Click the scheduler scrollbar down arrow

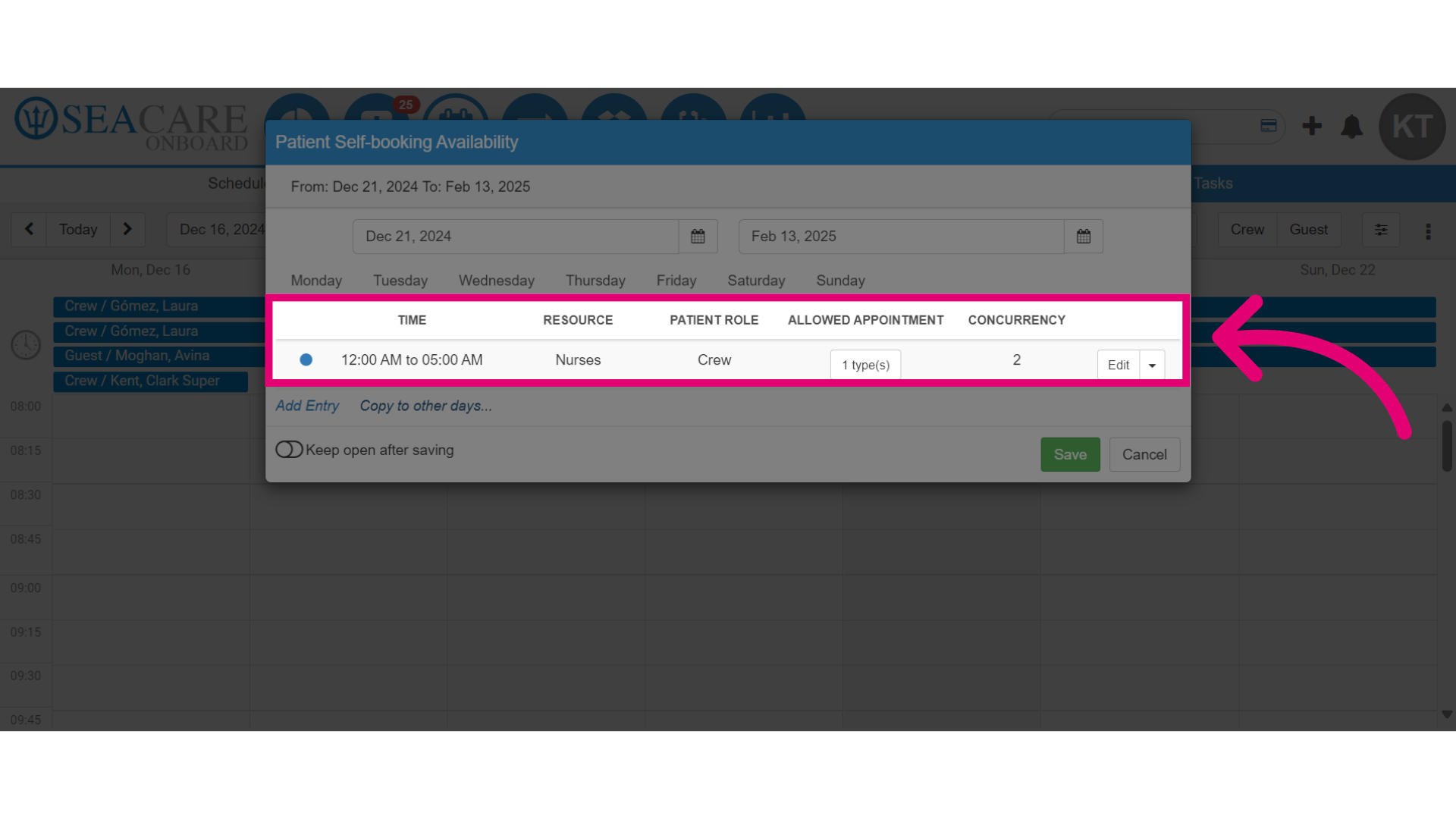pos(1447,714)
